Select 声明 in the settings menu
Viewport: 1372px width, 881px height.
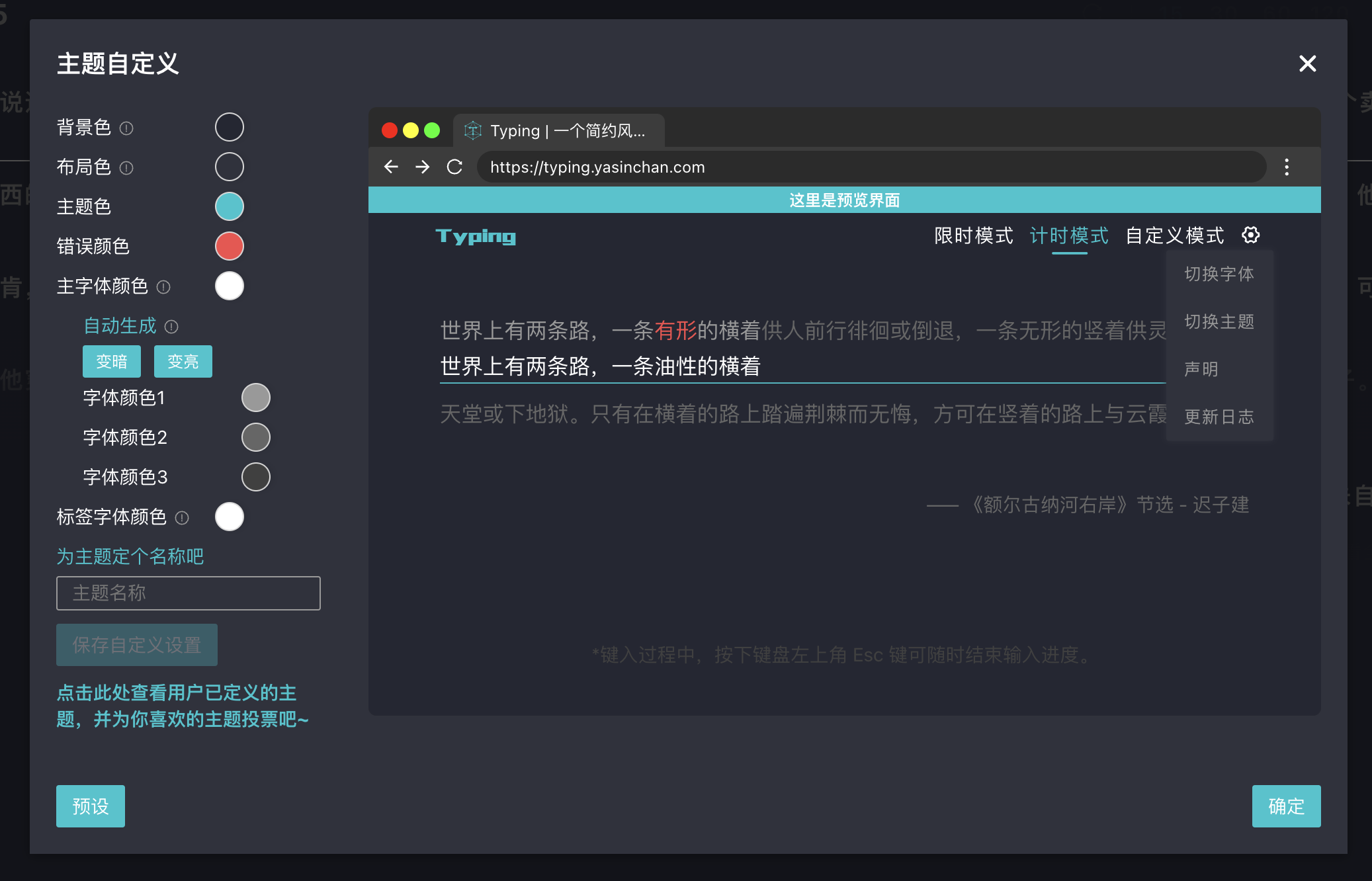[x=1200, y=369]
